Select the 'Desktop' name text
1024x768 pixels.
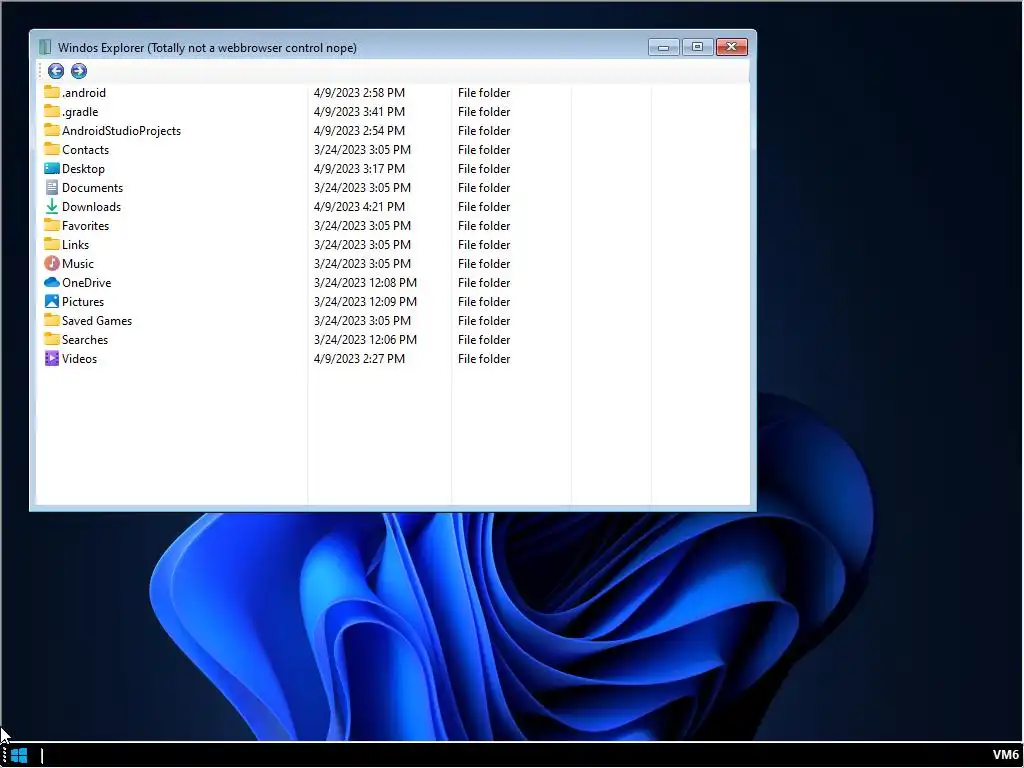(83, 168)
